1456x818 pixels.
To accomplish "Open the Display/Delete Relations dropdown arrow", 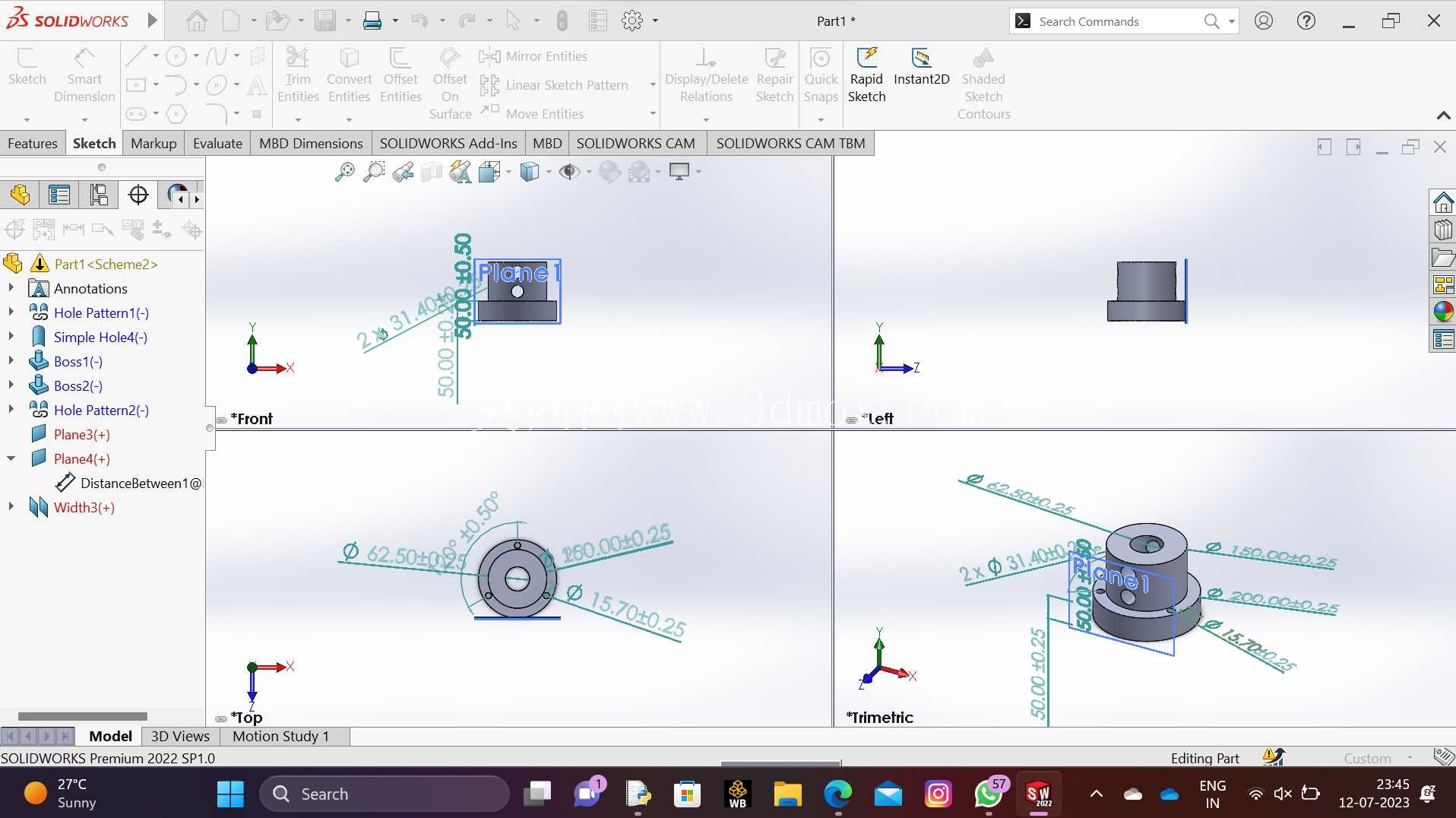I will pos(706,119).
